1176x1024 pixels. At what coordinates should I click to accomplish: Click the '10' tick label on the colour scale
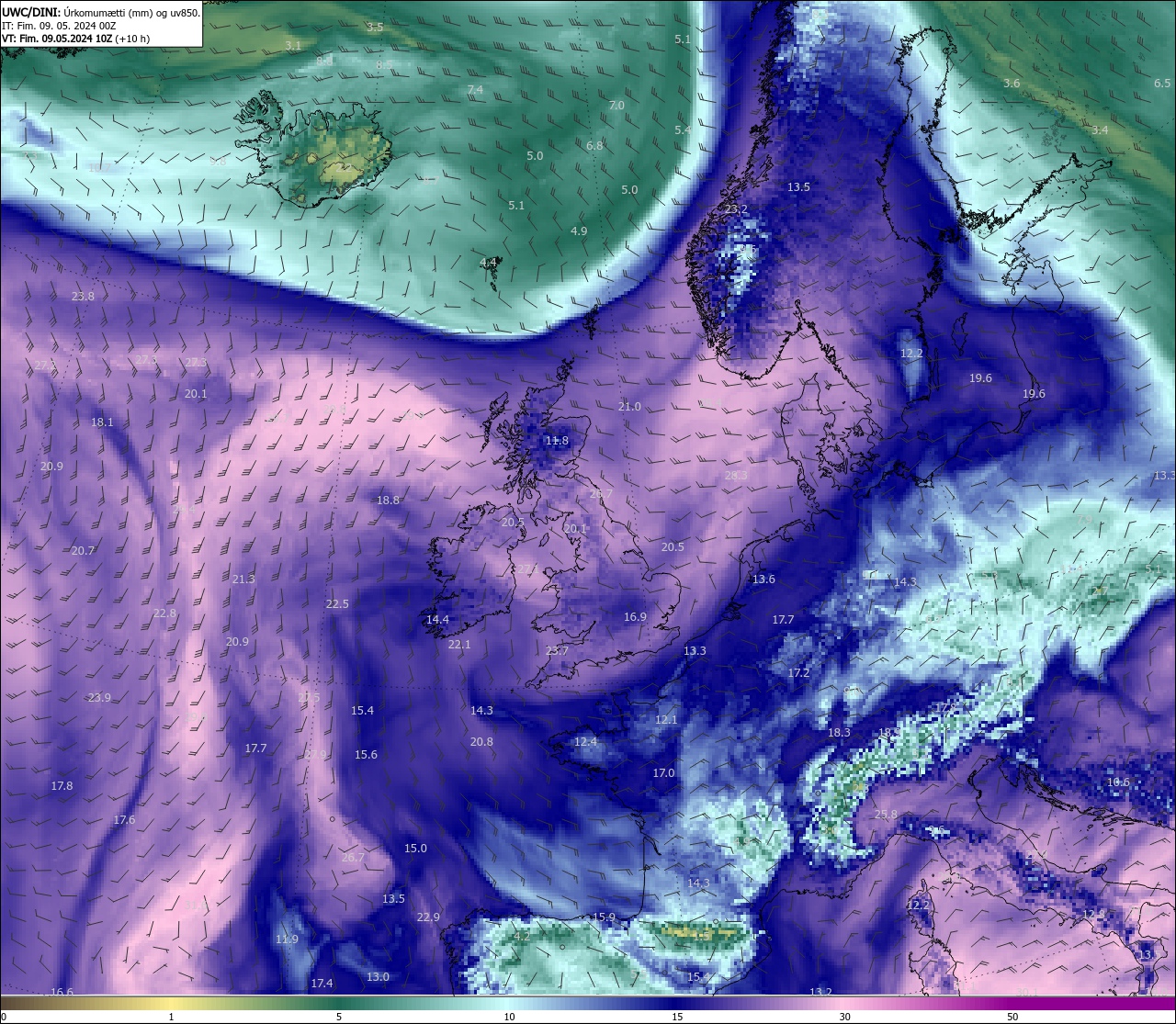coord(509,1017)
